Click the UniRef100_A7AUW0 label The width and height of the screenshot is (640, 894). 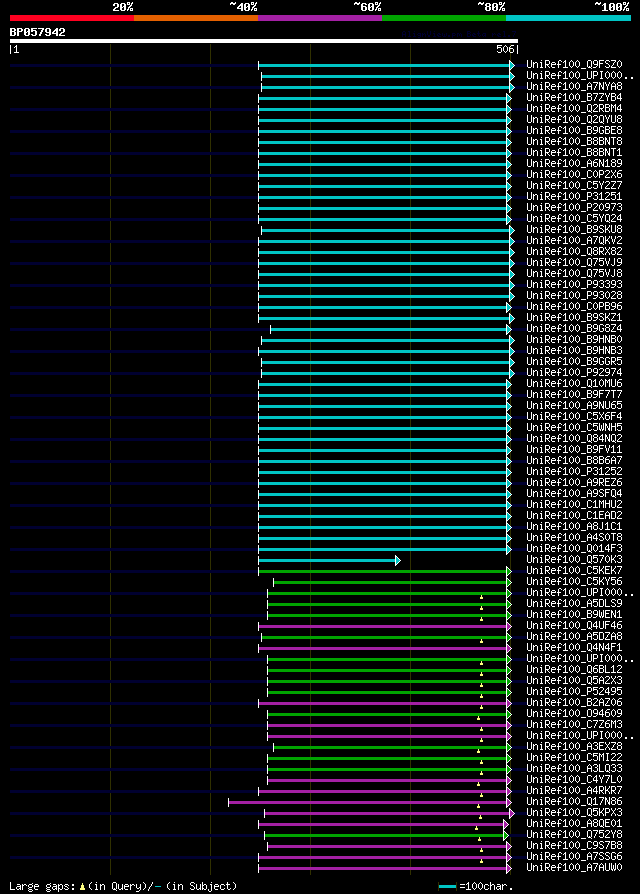click(x=574, y=868)
